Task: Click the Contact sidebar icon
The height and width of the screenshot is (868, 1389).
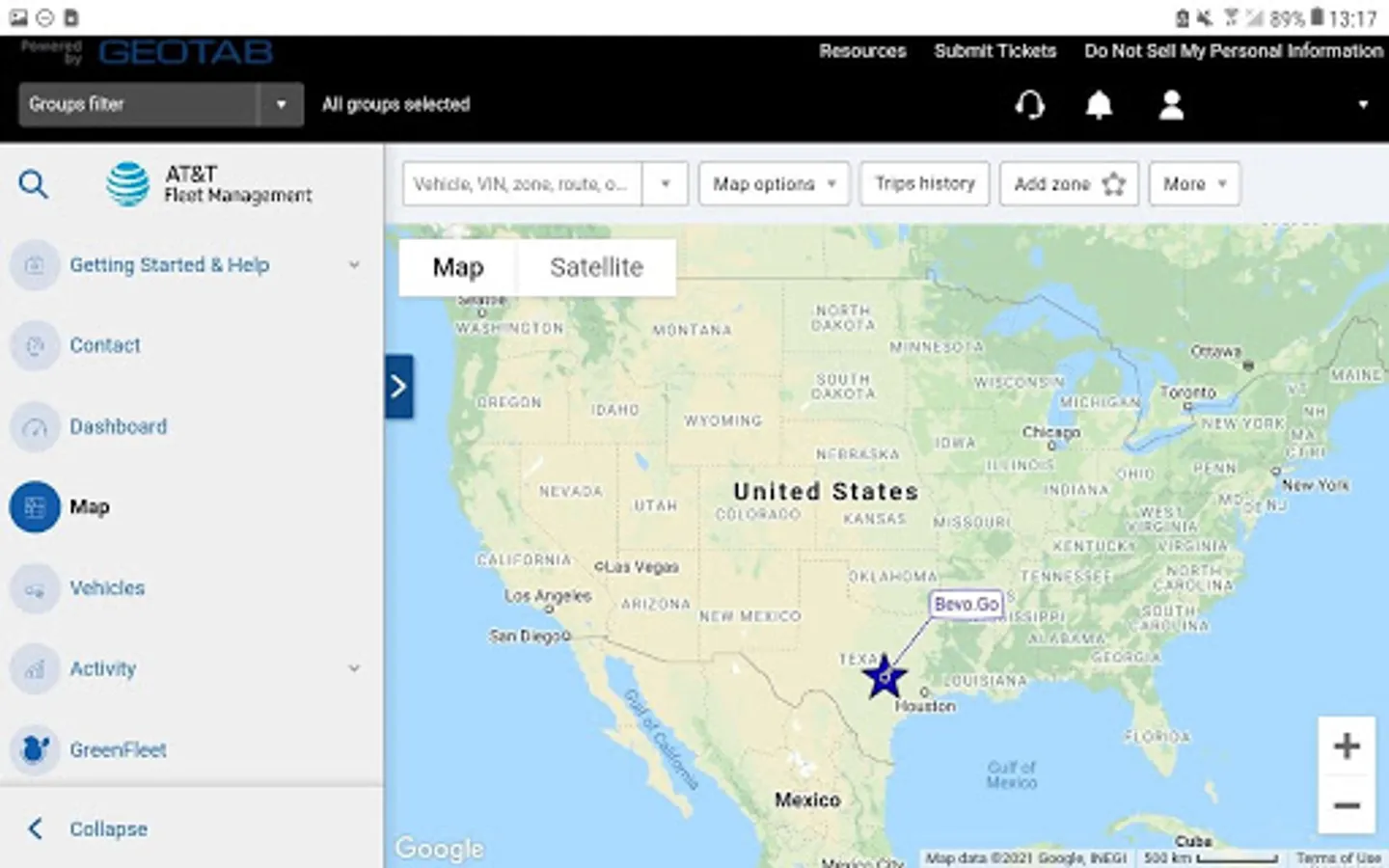Action: tap(35, 345)
